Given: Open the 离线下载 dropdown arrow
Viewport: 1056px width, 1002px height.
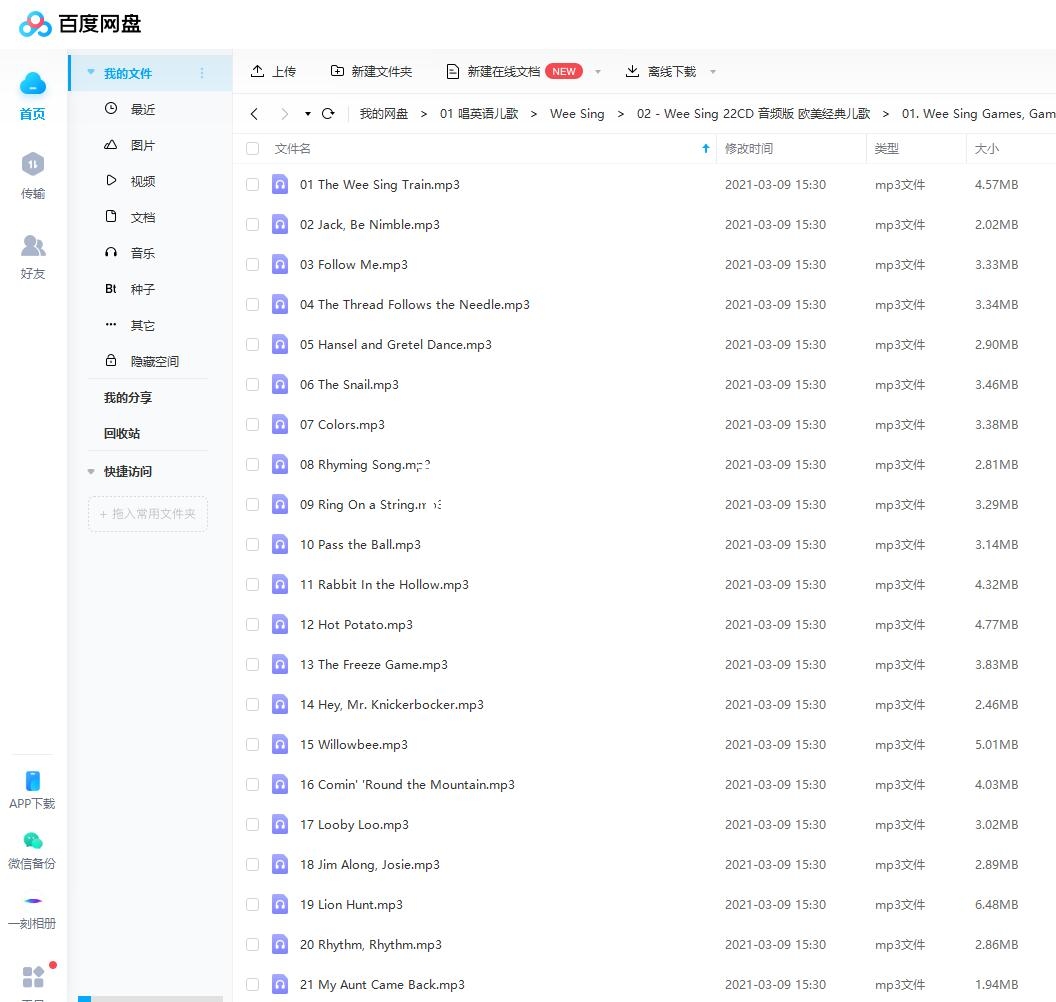Looking at the screenshot, I should 712,71.
